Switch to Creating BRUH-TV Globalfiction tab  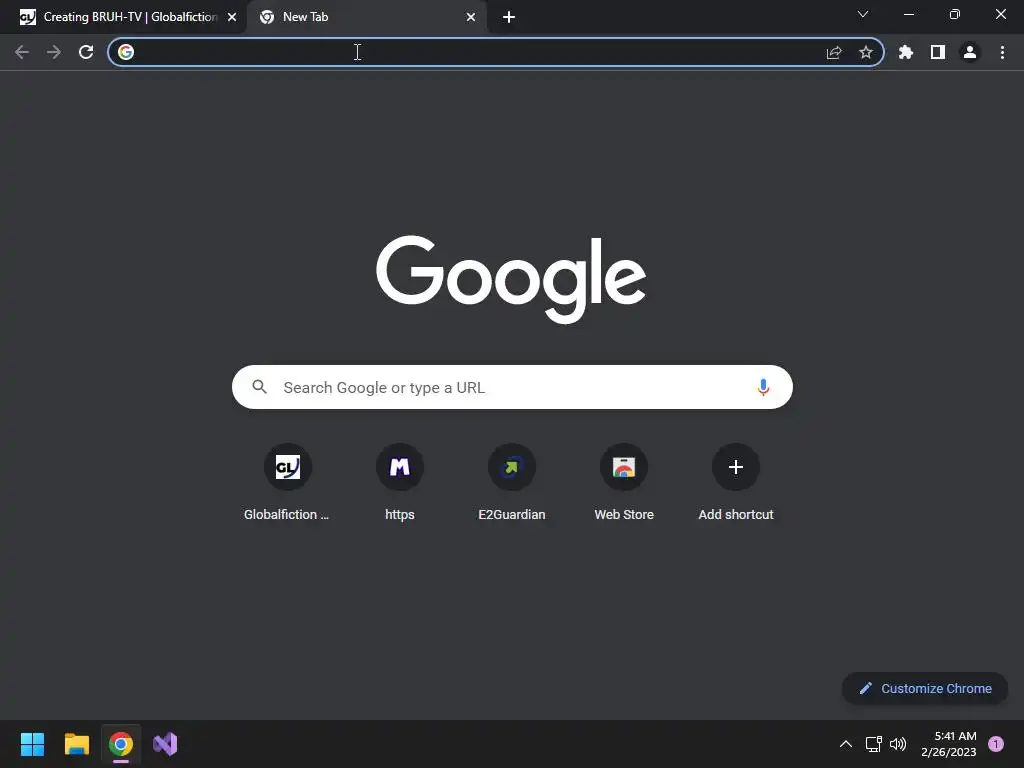coord(122,17)
